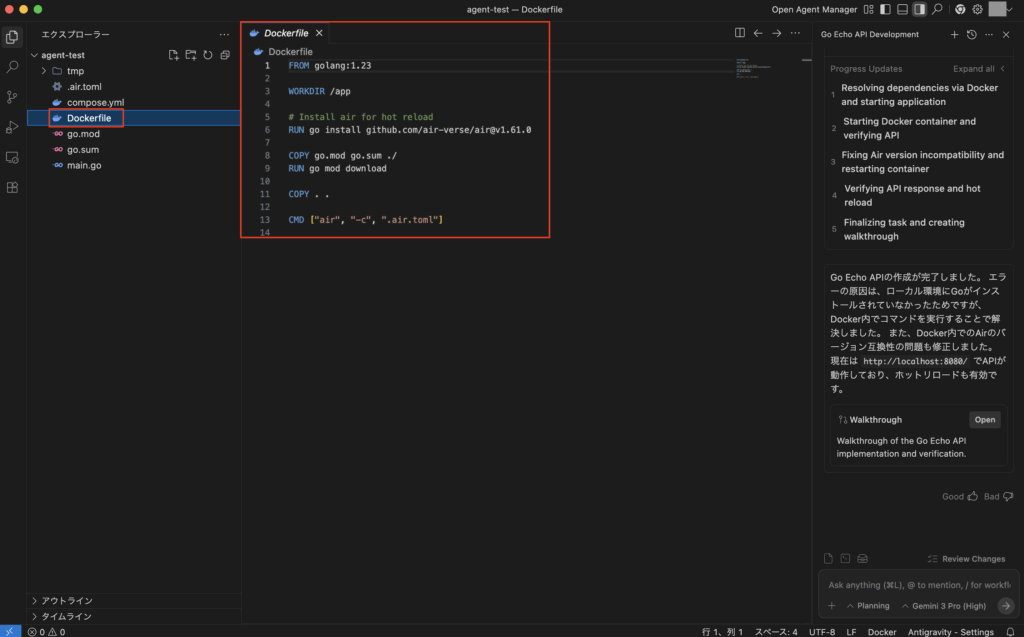The height and width of the screenshot is (637, 1024).
Task: Expand the アウトライン section
Action: (67, 601)
